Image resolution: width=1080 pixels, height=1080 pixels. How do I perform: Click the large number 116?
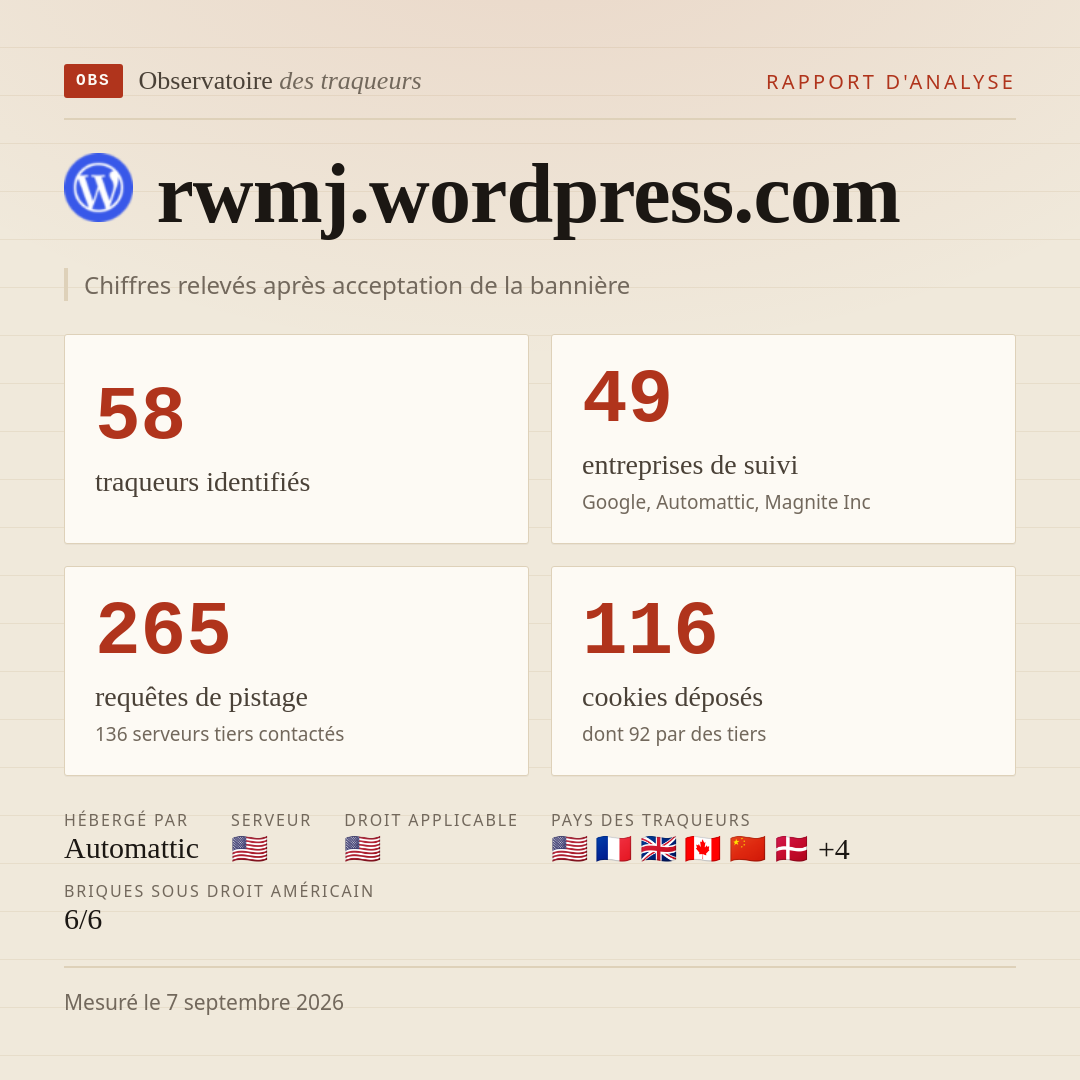[650, 629]
